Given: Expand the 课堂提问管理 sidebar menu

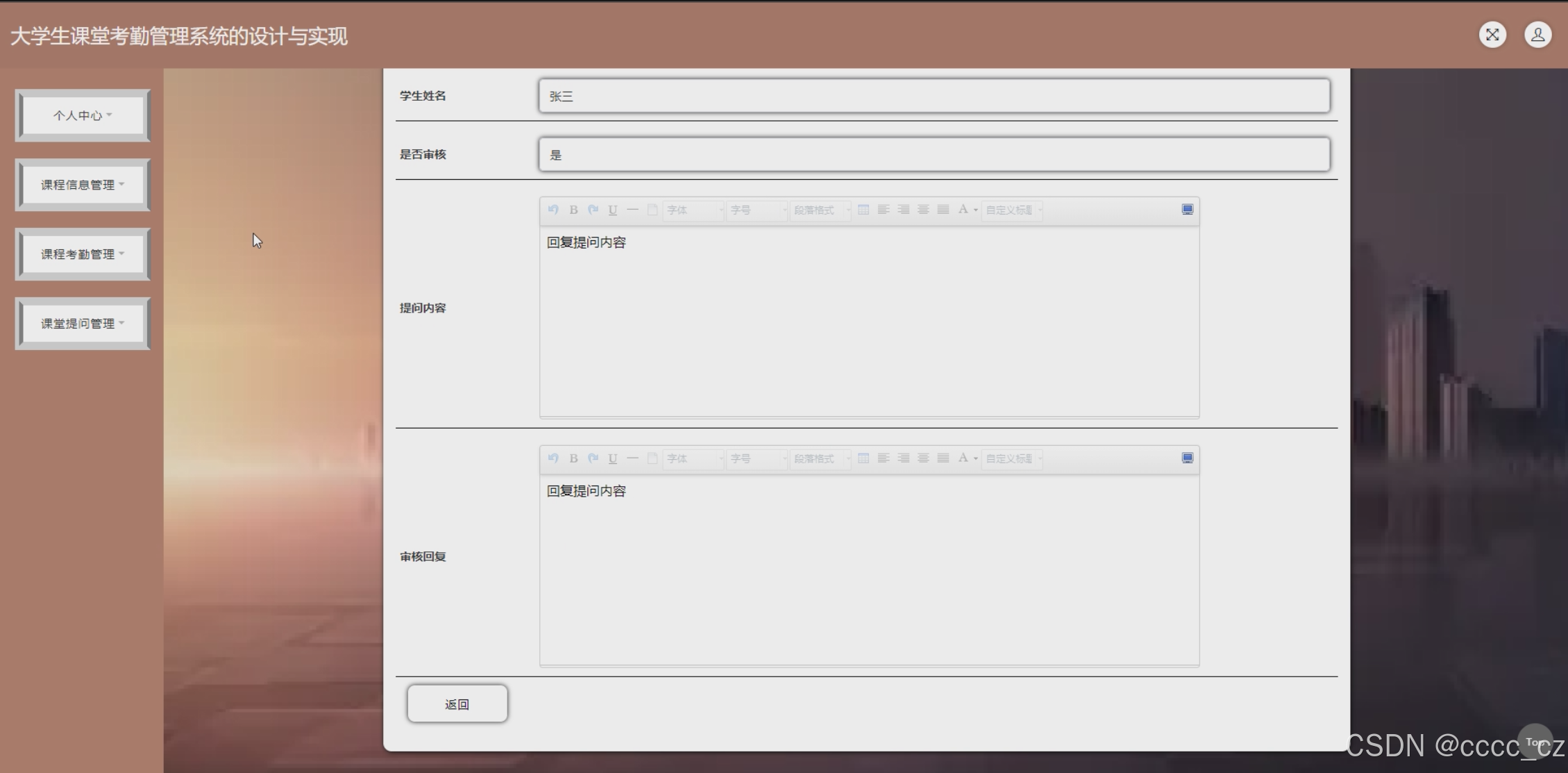Looking at the screenshot, I should [83, 324].
